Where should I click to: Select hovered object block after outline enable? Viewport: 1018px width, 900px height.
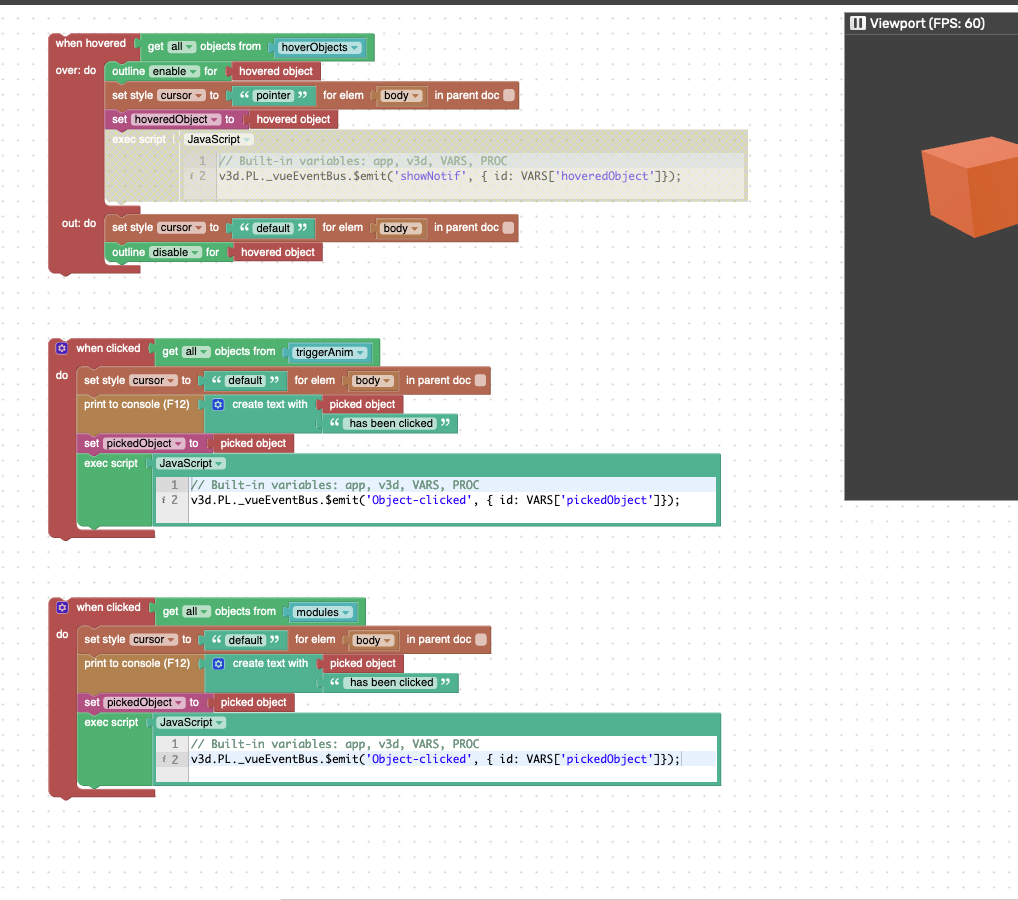275,71
